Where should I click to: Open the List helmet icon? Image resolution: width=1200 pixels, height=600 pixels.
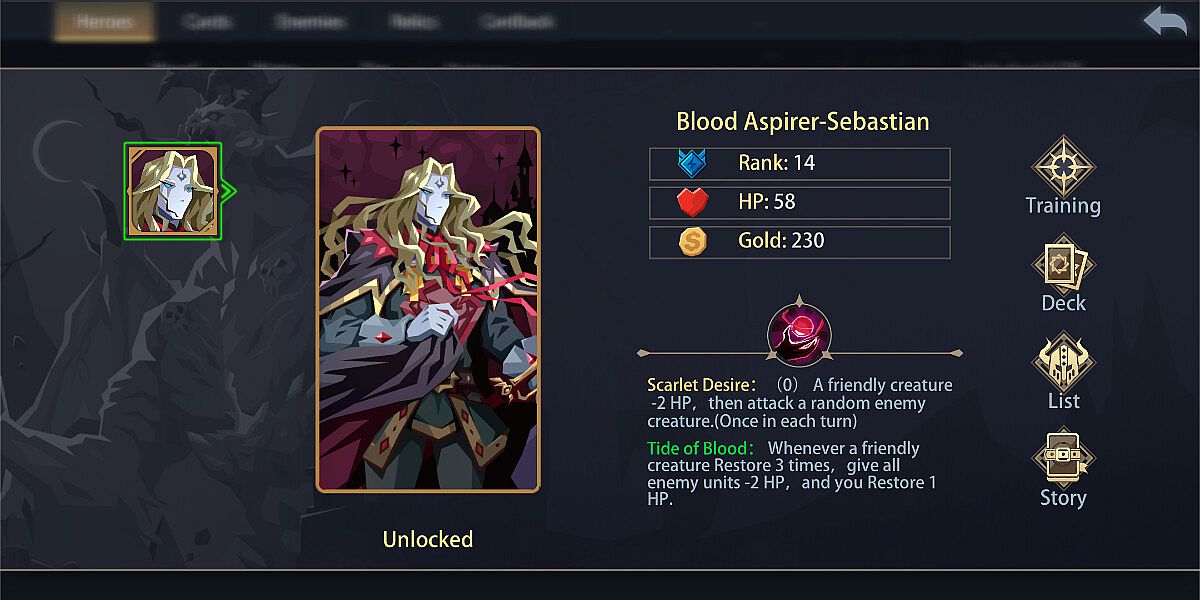point(1063,361)
